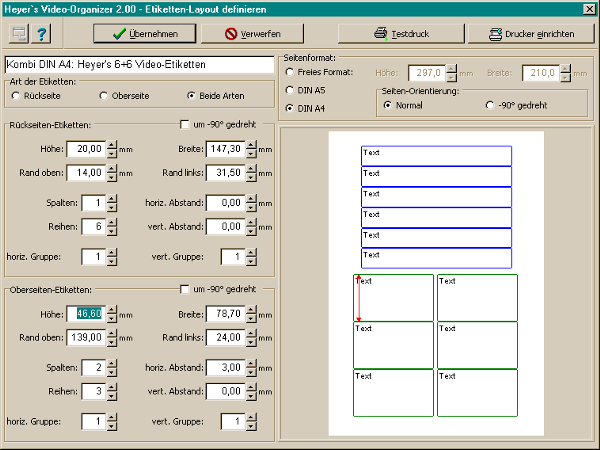Click the first blue label in preview
Image resolution: width=600 pixels, height=450 pixels.
point(436,156)
